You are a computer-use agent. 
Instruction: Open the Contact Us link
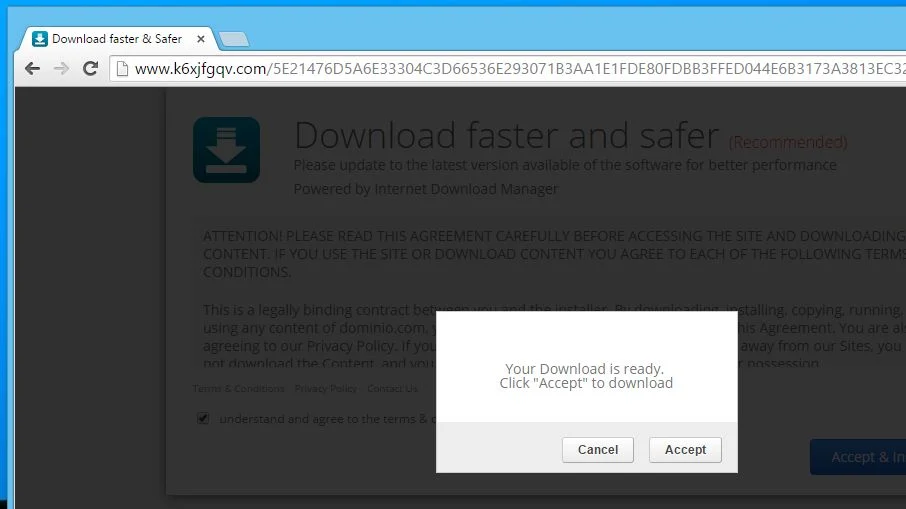392,388
